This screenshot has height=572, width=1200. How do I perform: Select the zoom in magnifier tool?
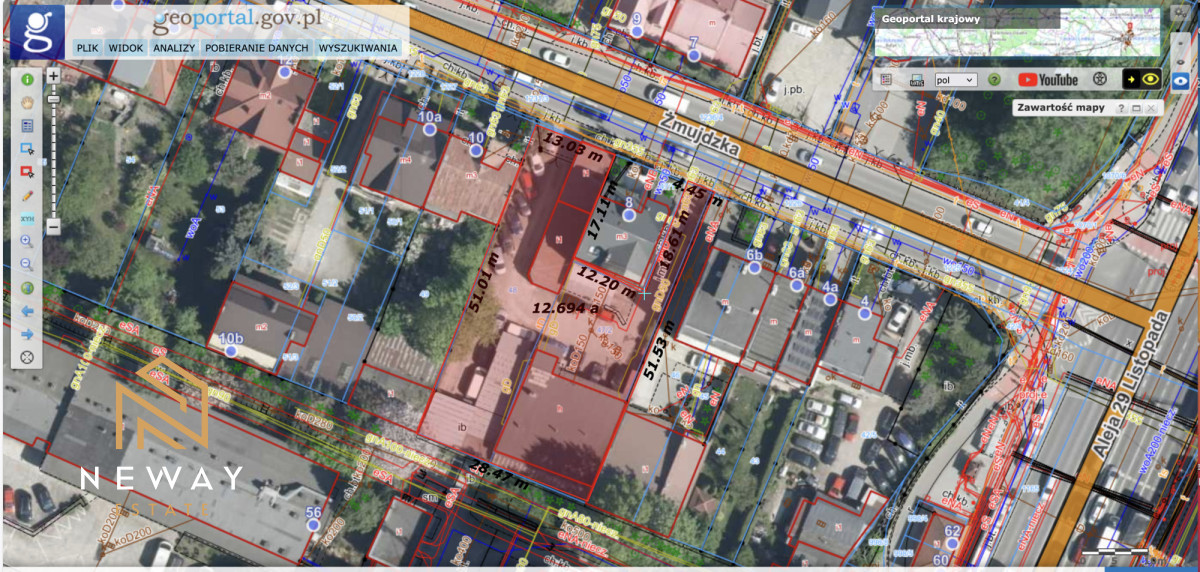27,241
